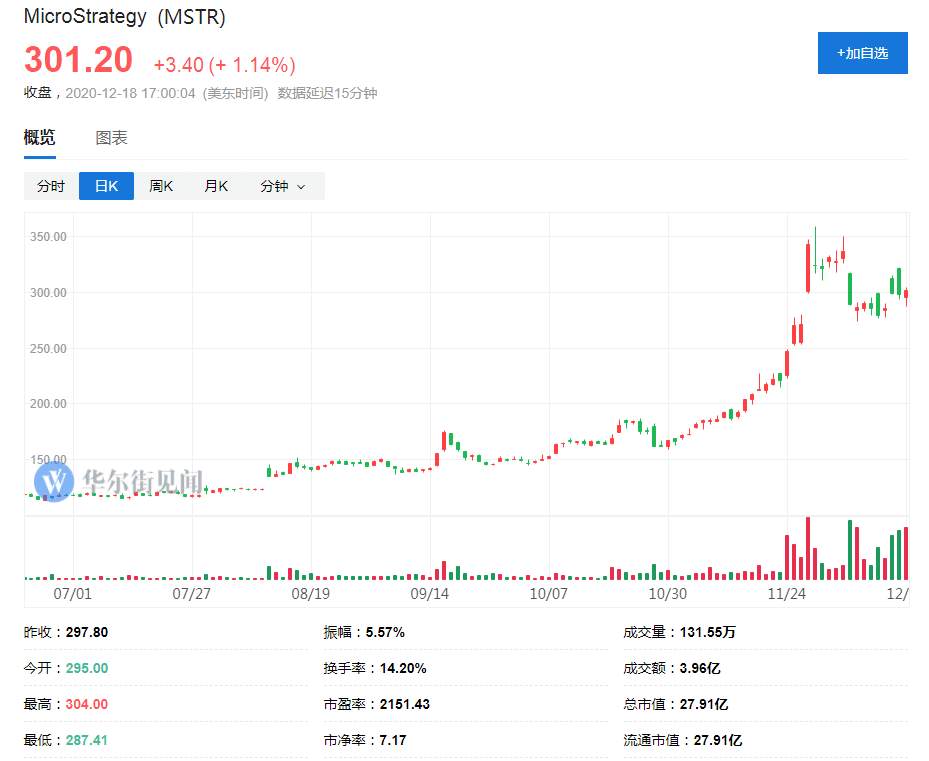
Task: Click the 昨收 297.80 value
Action: click(x=87, y=632)
